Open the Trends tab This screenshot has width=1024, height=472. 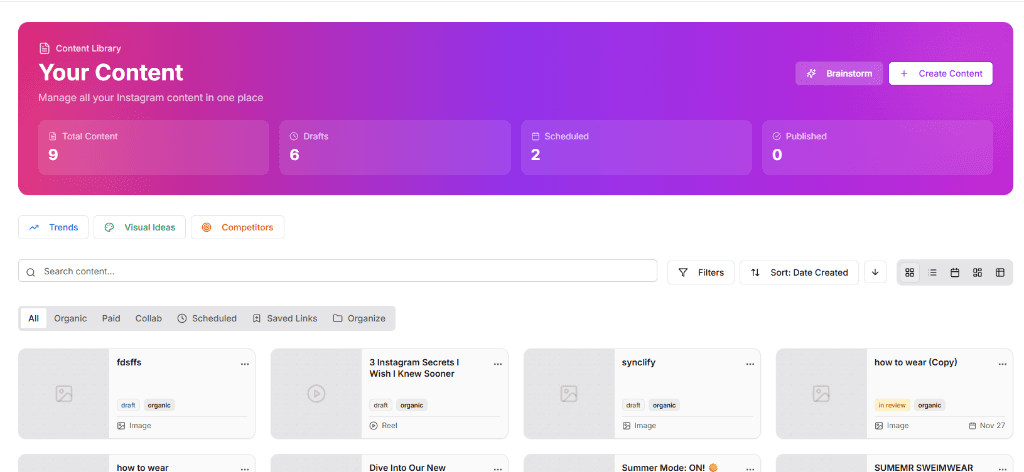click(54, 227)
